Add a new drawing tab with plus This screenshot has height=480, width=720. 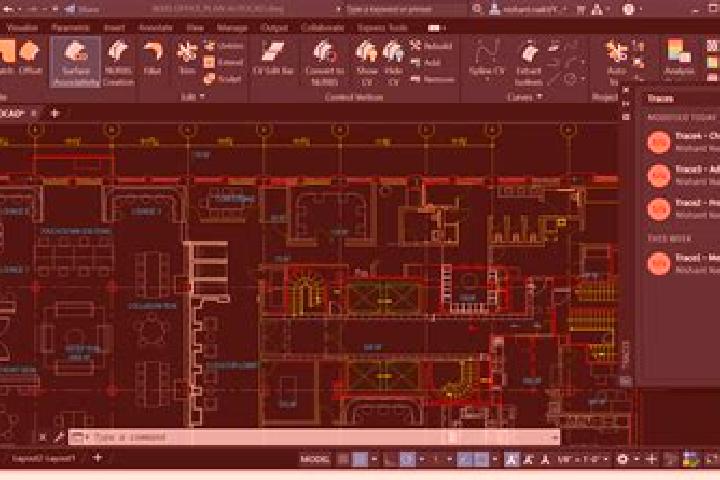point(55,113)
